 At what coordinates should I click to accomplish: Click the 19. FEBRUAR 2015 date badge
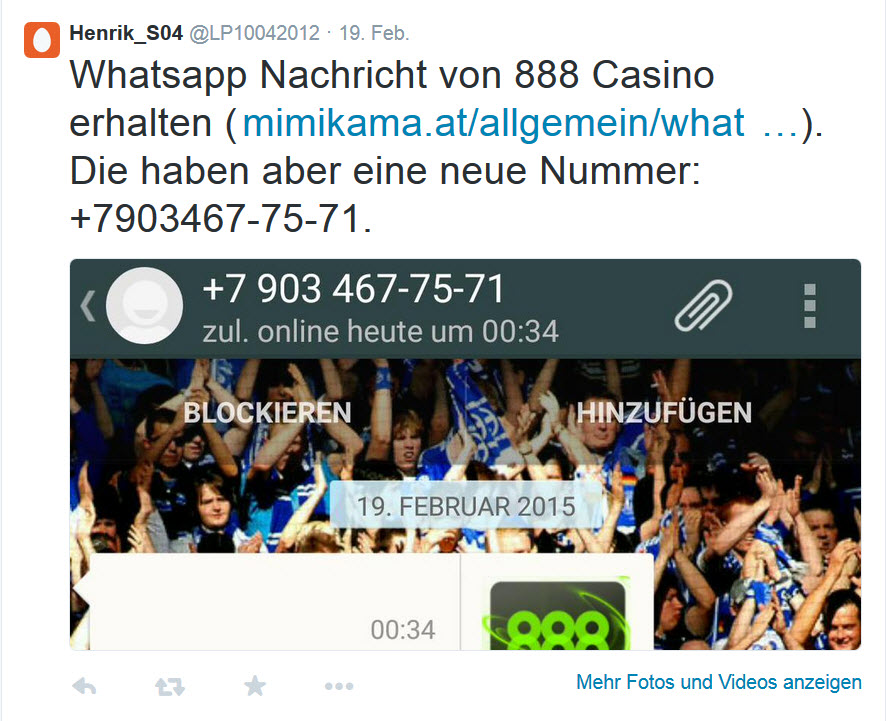(466, 506)
